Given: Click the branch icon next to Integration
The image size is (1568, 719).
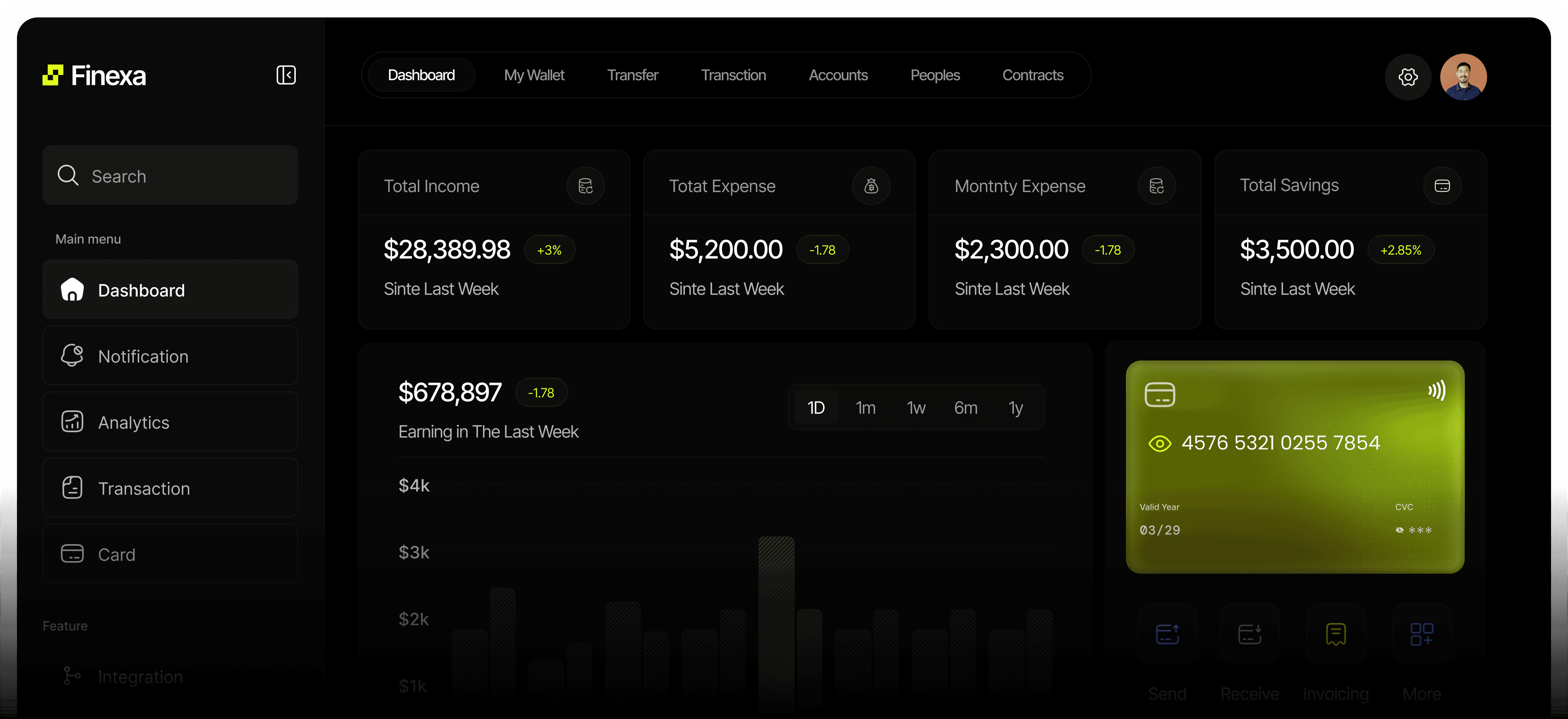Looking at the screenshot, I should click(72, 676).
